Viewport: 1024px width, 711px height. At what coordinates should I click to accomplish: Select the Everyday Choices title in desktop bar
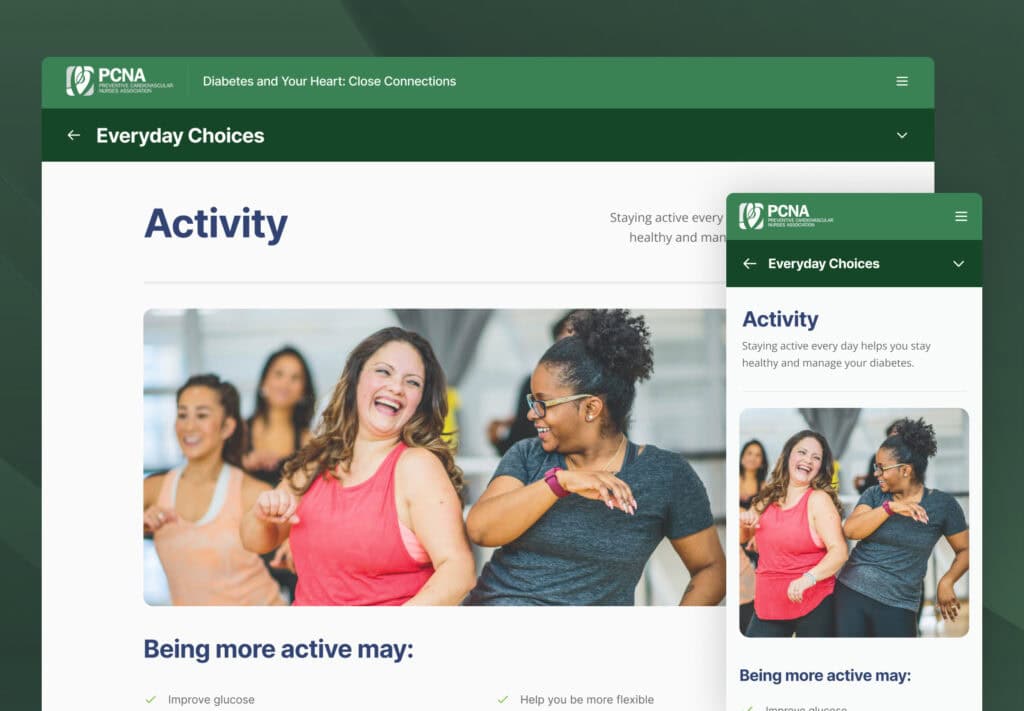(180, 135)
